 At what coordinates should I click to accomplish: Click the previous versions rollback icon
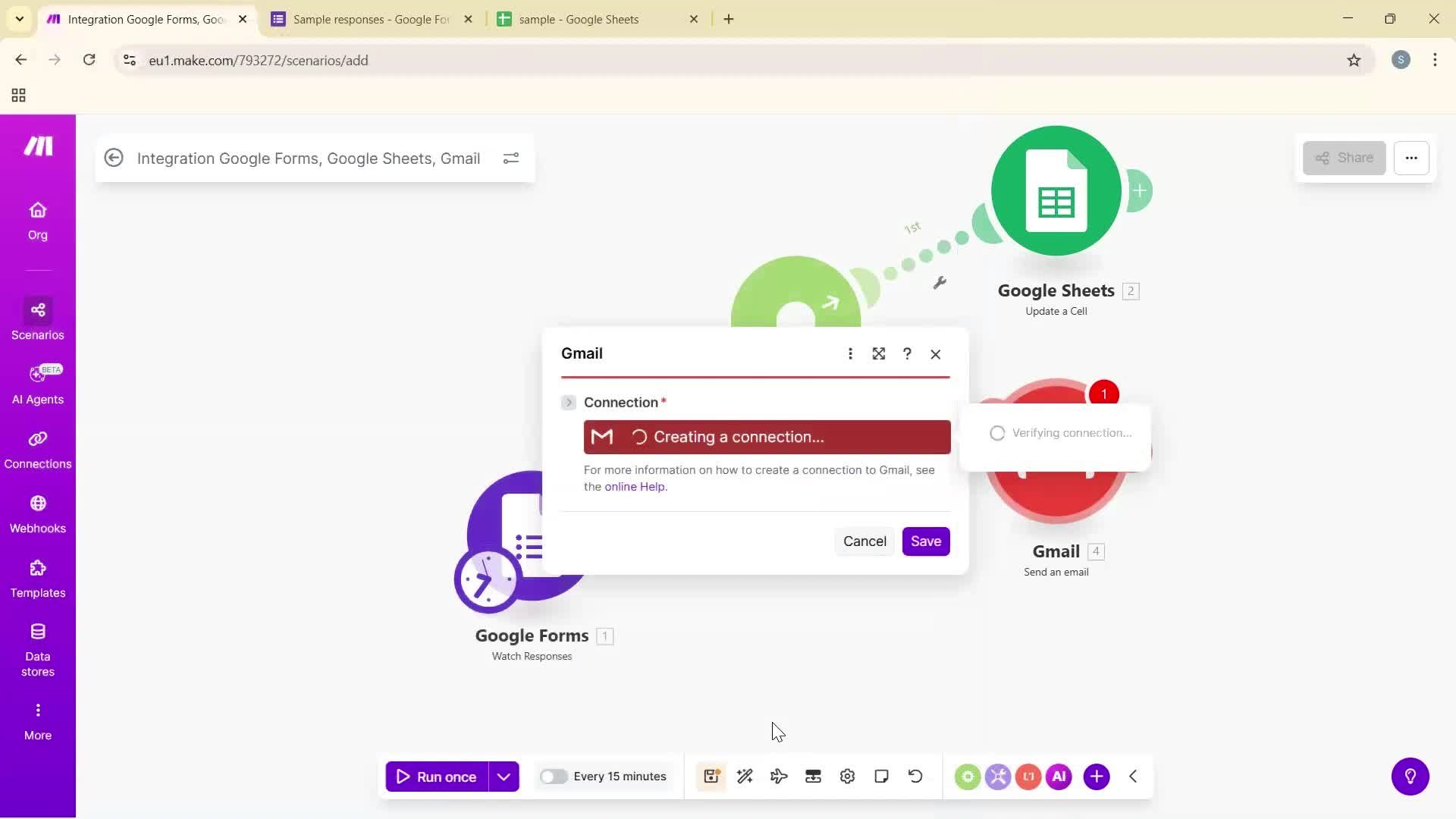click(x=915, y=776)
